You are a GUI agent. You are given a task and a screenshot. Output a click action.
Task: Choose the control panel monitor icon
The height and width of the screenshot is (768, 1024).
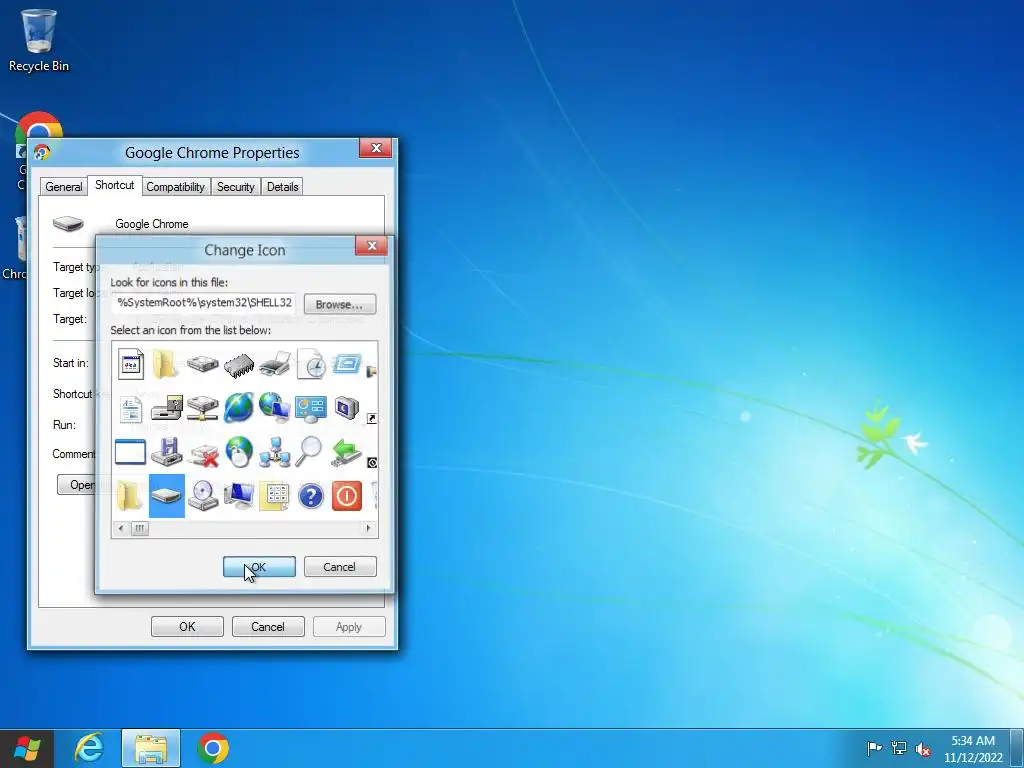point(310,408)
